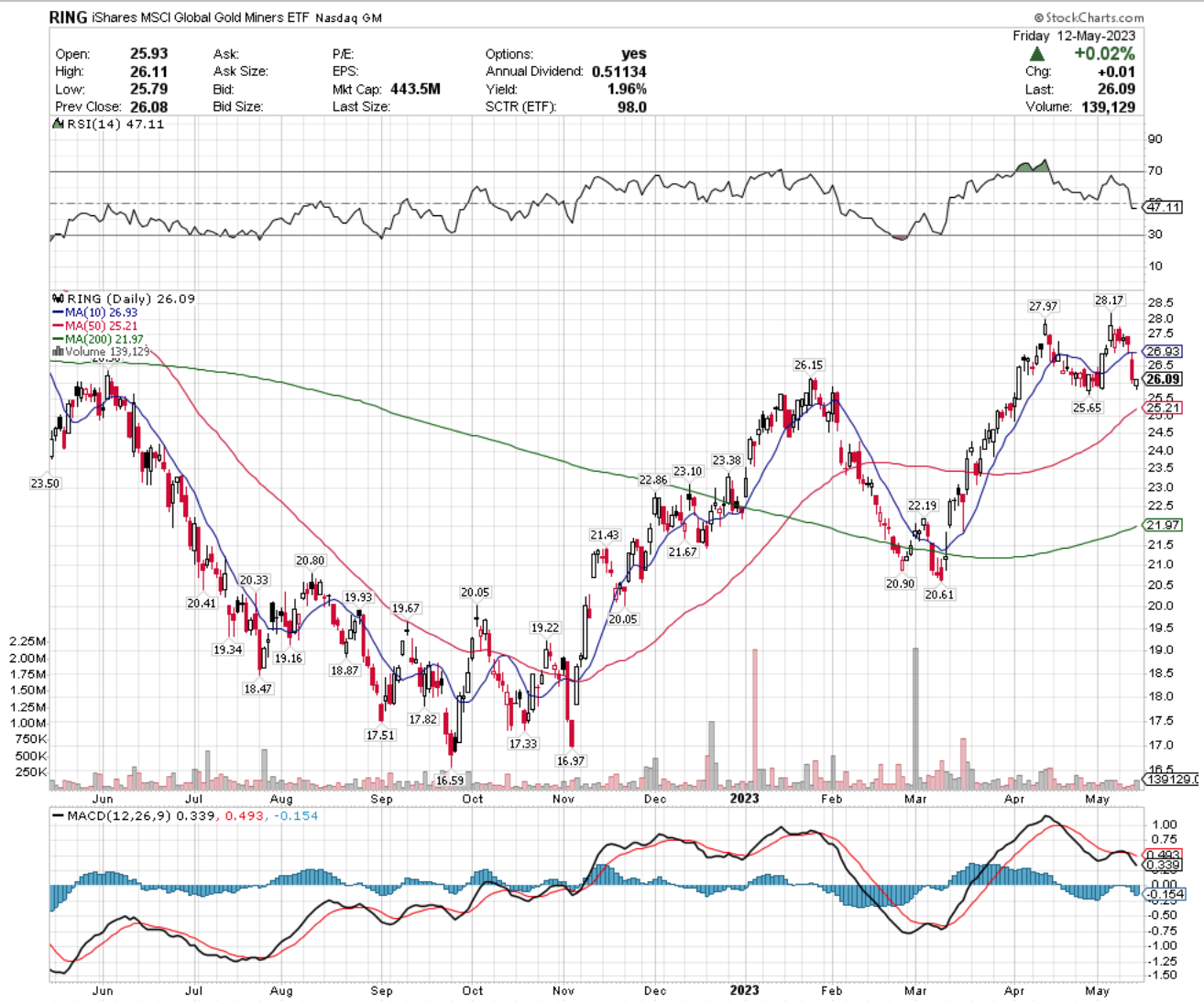Click the Low value 25.79

[x=149, y=89]
